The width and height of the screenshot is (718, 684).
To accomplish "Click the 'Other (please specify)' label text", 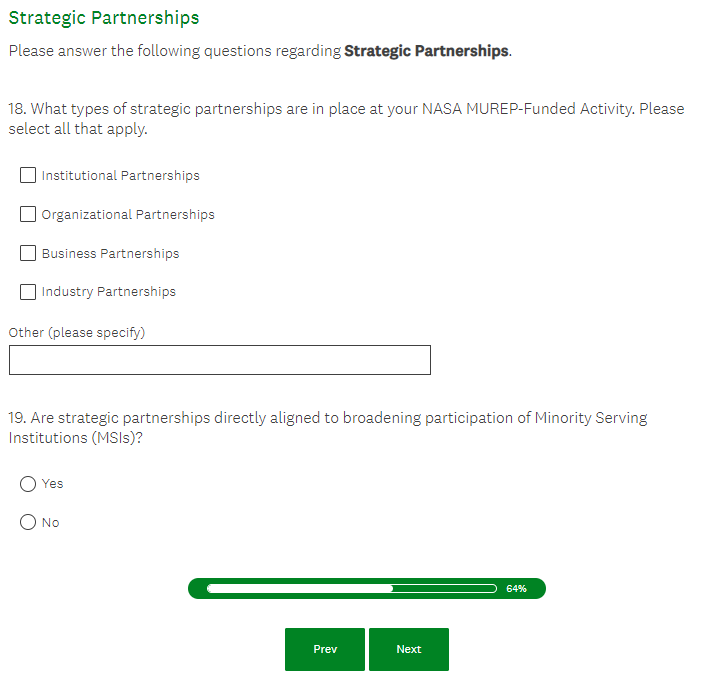I will 77,332.
